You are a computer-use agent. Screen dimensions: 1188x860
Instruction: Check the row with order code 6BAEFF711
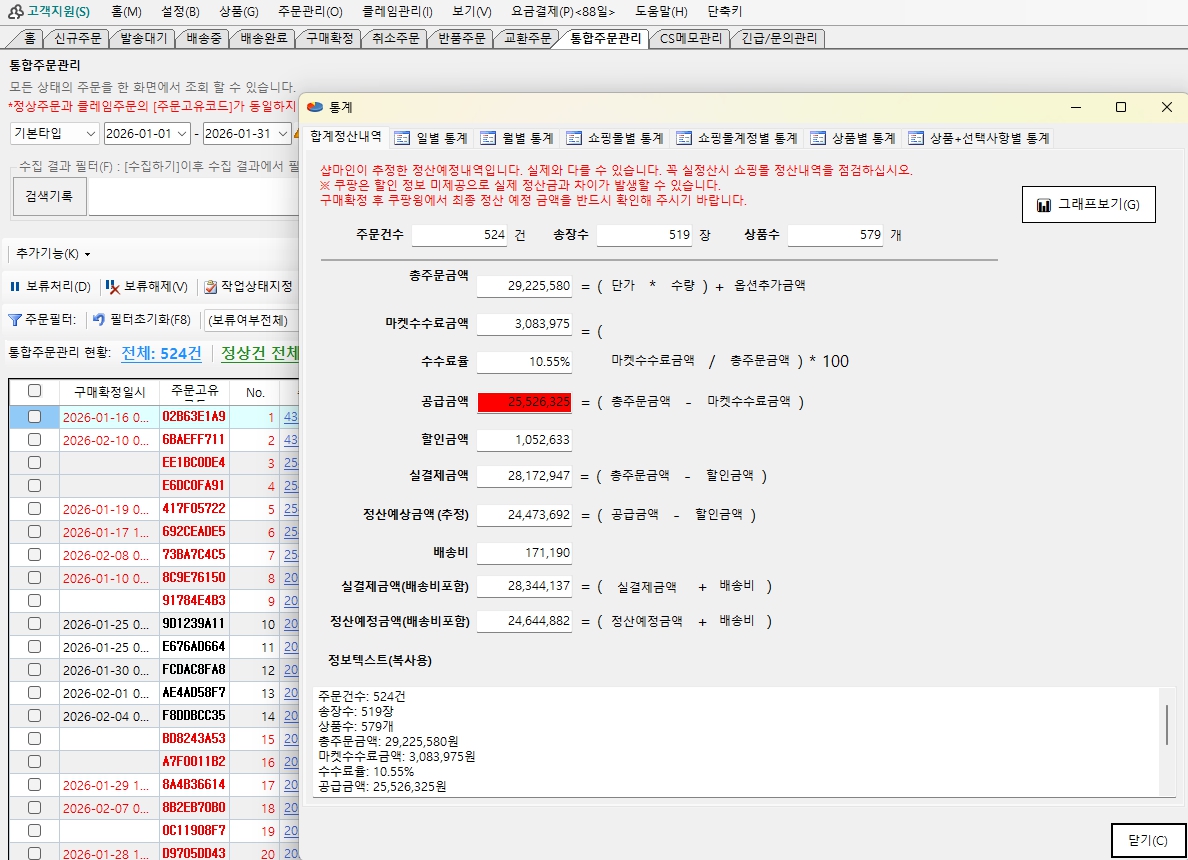point(34,439)
